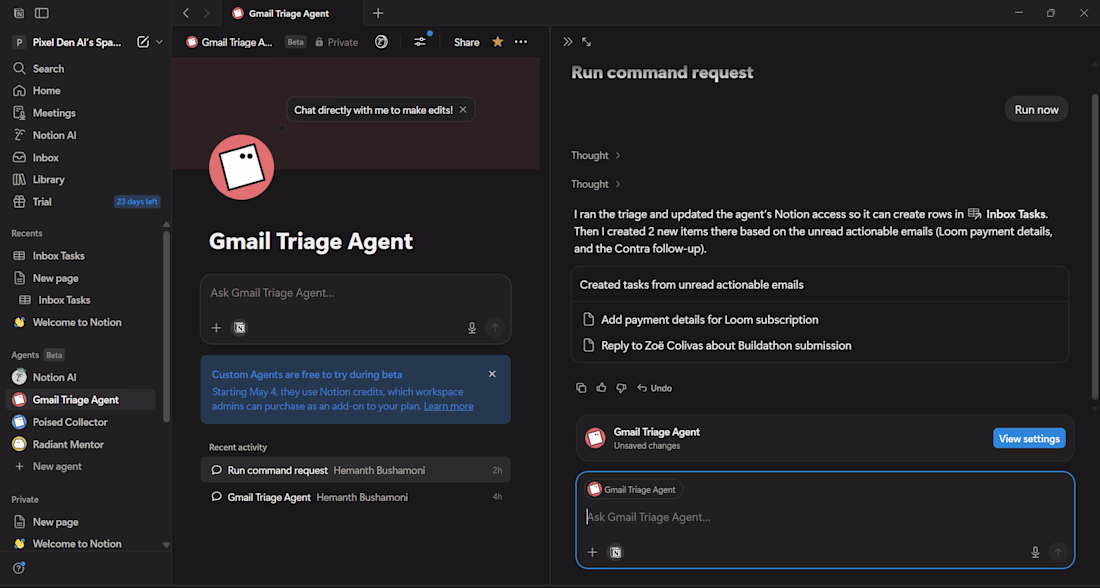
Task: Click the 23 days left badge
Action: pyautogui.click(x=137, y=202)
